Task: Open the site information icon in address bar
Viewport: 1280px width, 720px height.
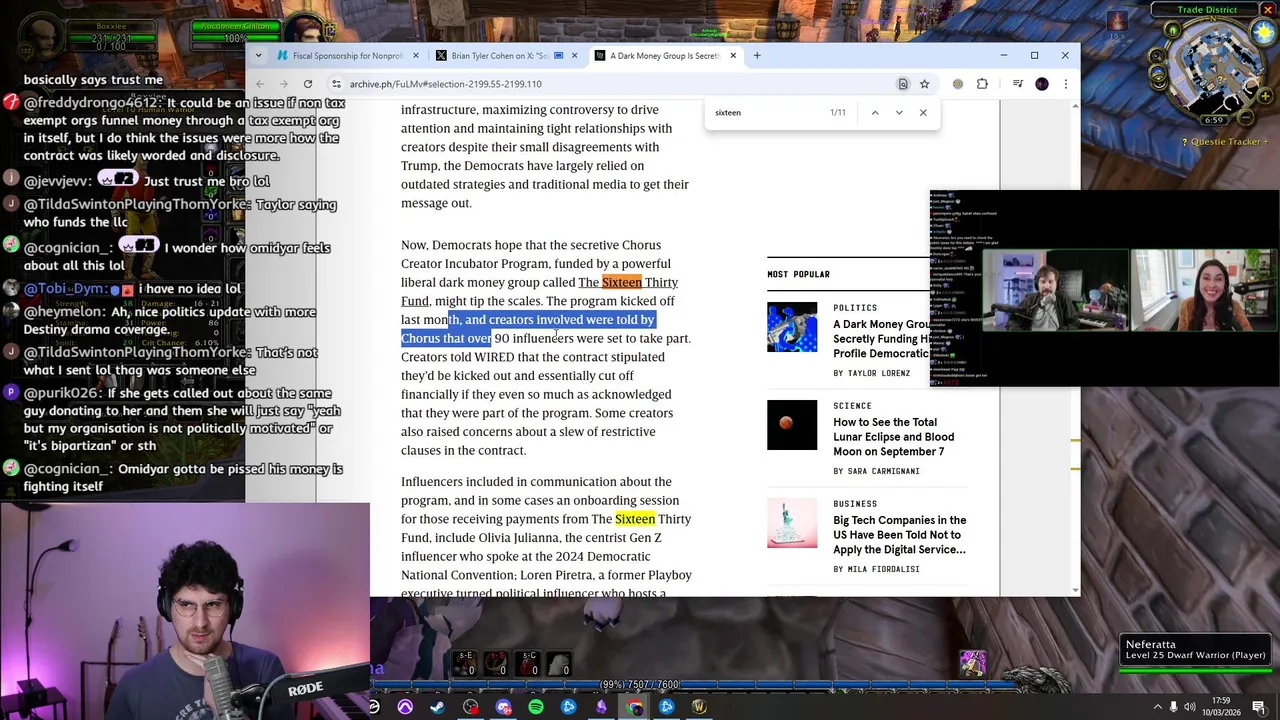Action: (x=337, y=84)
